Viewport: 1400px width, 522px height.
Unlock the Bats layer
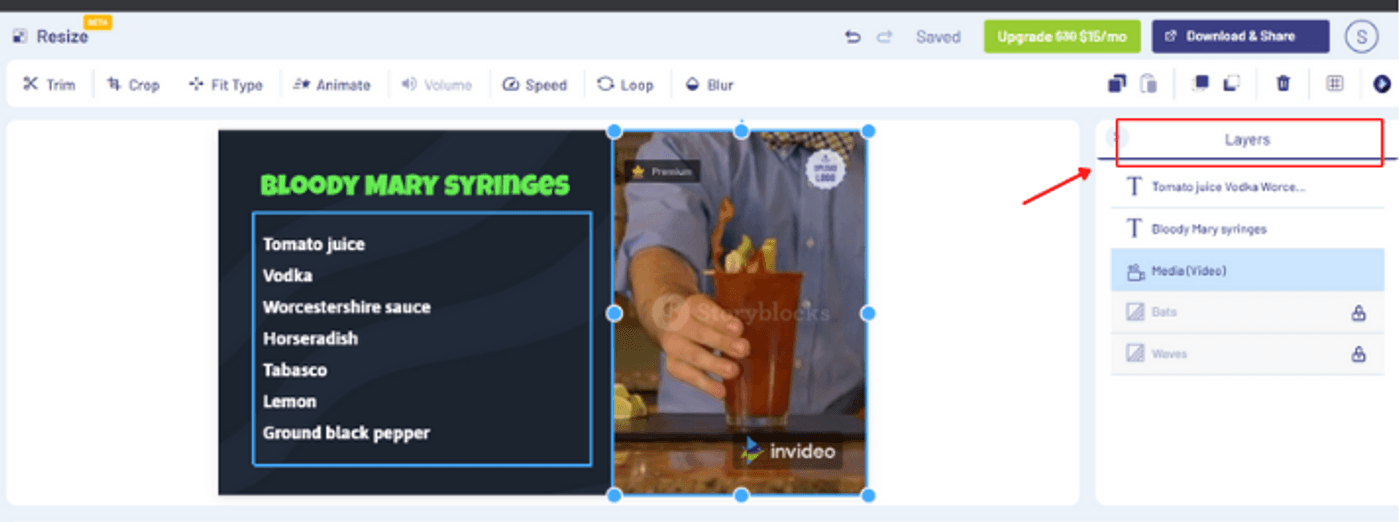point(1358,313)
